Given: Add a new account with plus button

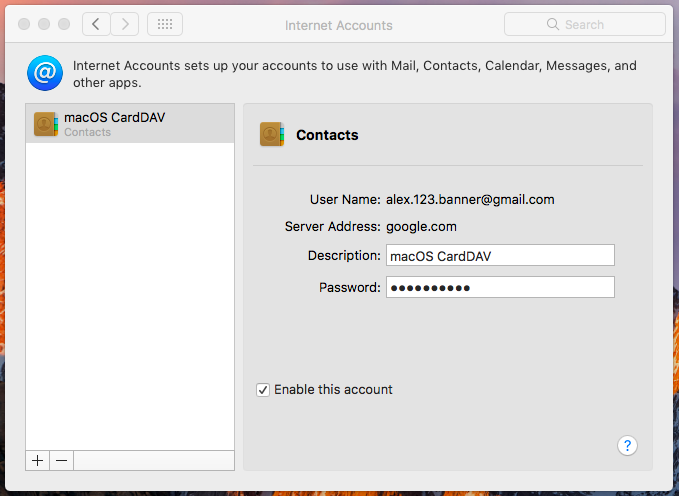Looking at the screenshot, I should [x=38, y=460].
